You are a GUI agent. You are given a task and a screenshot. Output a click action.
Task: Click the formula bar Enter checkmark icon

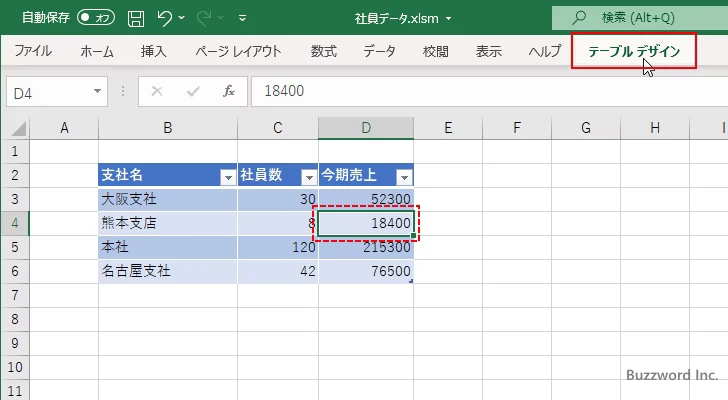[193, 91]
